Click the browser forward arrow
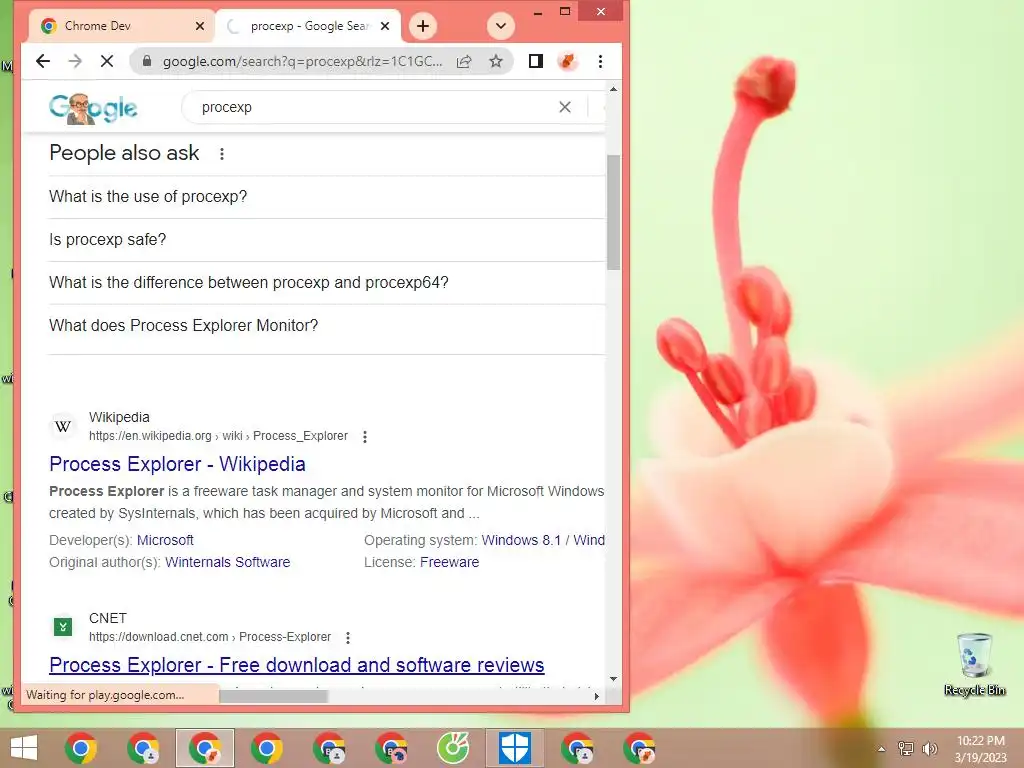The height and width of the screenshot is (768, 1024). tap(75, 61)
